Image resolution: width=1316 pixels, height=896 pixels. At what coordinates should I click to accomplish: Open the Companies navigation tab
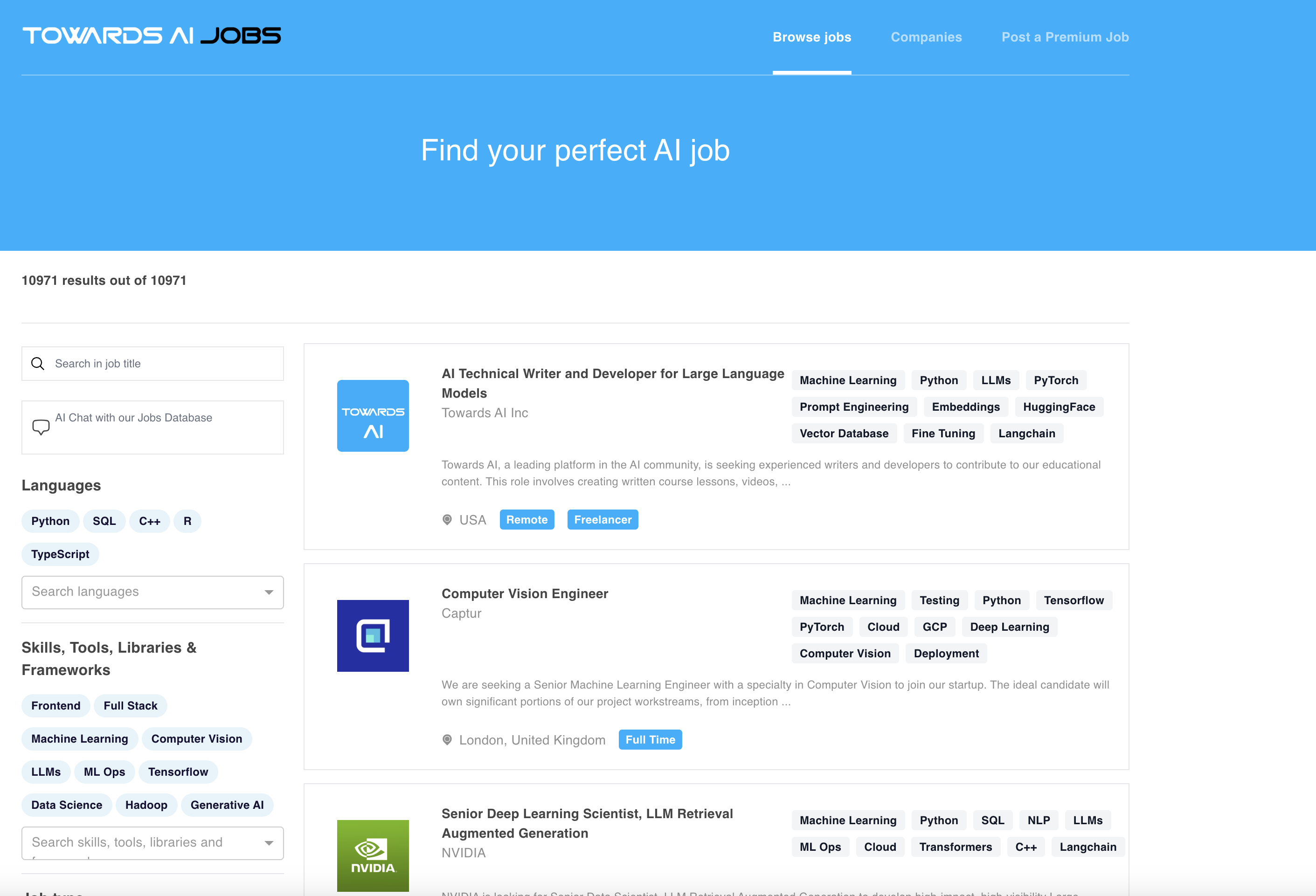(x=926, y=37)
